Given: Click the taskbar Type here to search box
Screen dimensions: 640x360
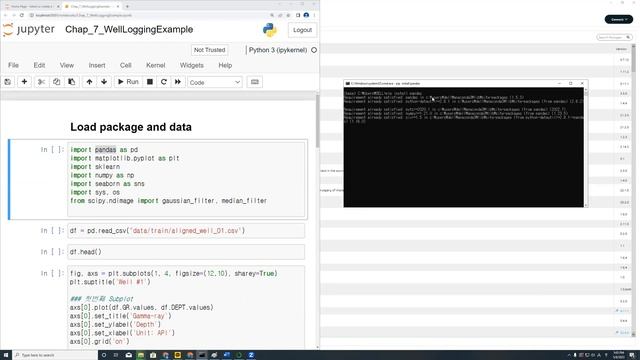Looking at the screenshot, I should 55,355.
